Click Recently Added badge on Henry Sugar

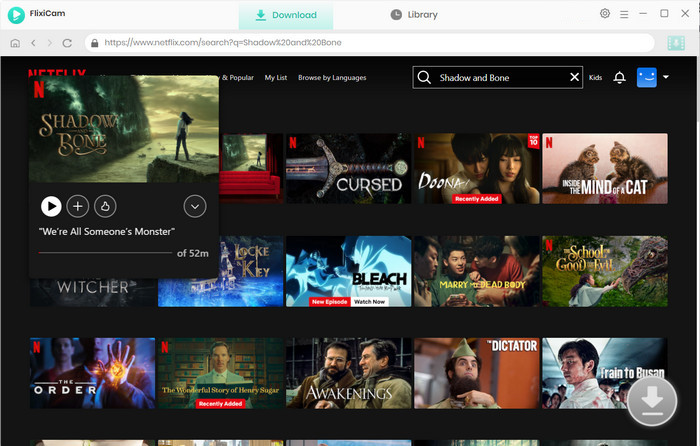[x=221, y=404]
